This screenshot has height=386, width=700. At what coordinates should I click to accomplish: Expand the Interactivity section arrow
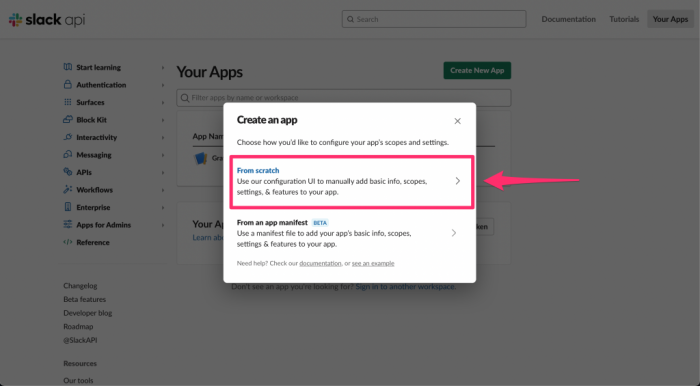[163, 137]
